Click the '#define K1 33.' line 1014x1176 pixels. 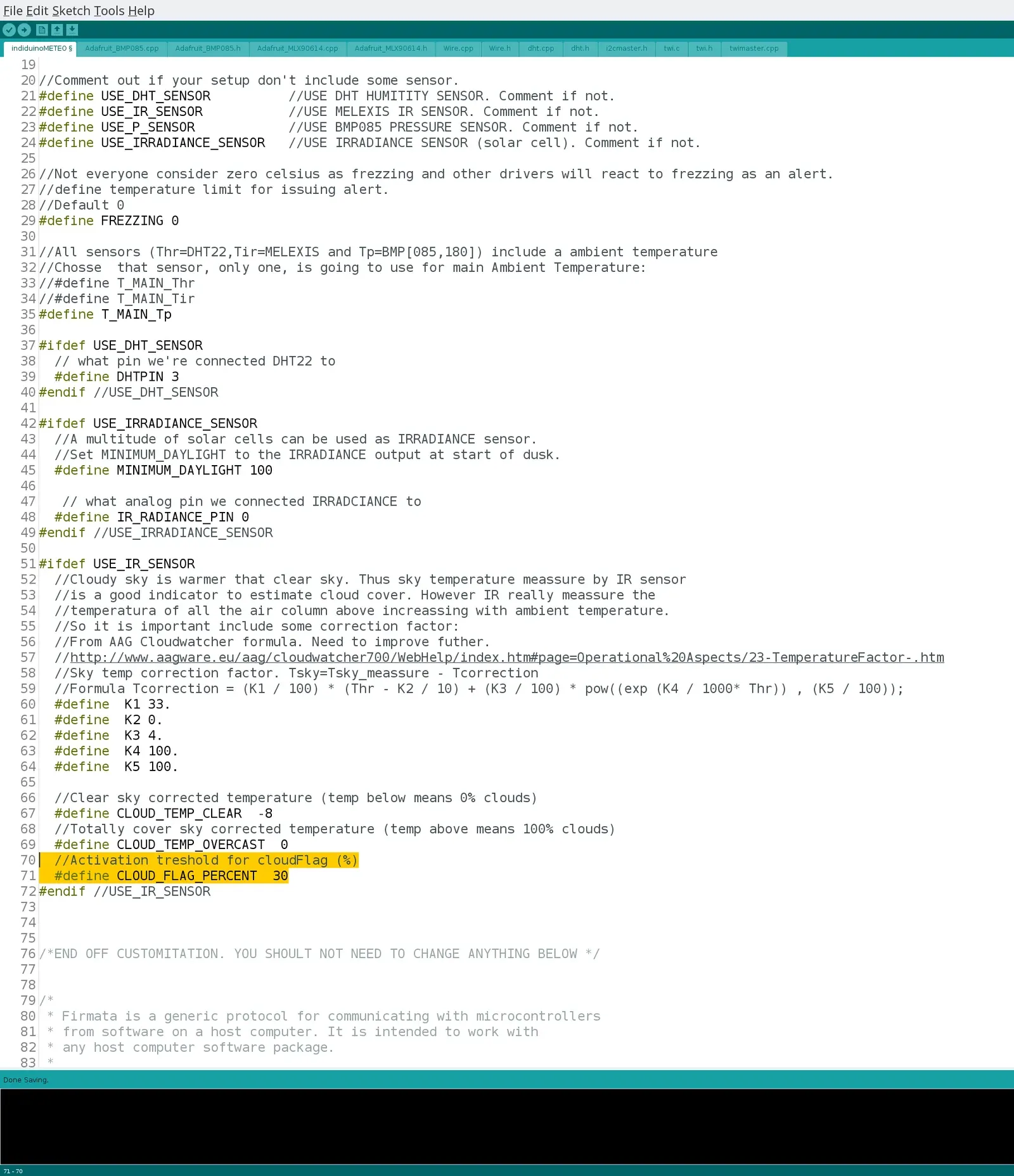tap(112, 705)
